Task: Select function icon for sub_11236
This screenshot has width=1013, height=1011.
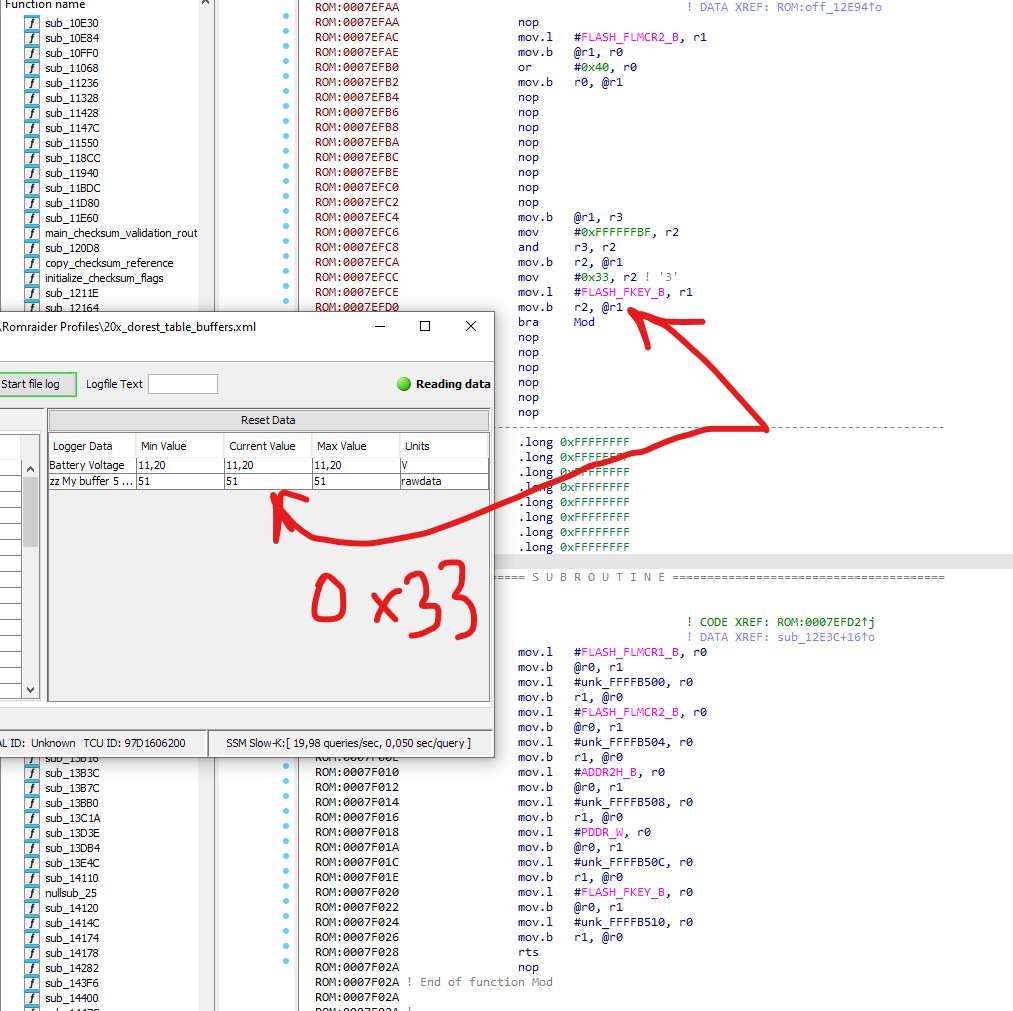Action: [x=32, y=83]
